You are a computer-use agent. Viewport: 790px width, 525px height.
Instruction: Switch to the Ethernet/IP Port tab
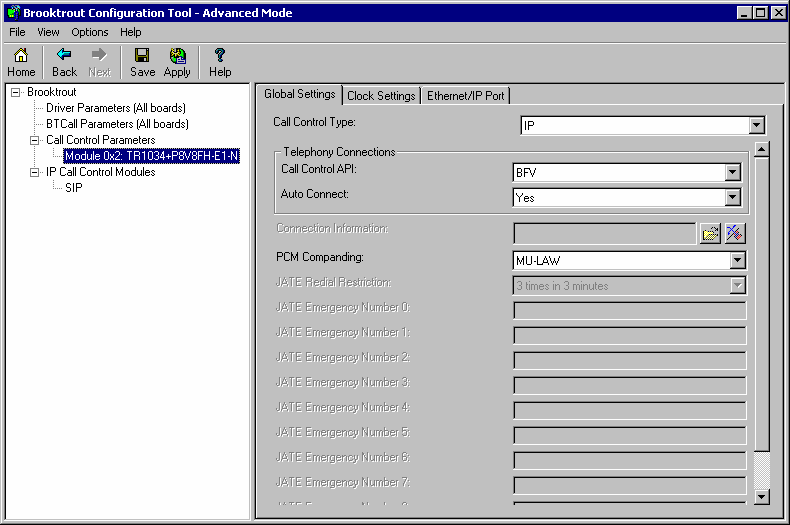point(465,96)
